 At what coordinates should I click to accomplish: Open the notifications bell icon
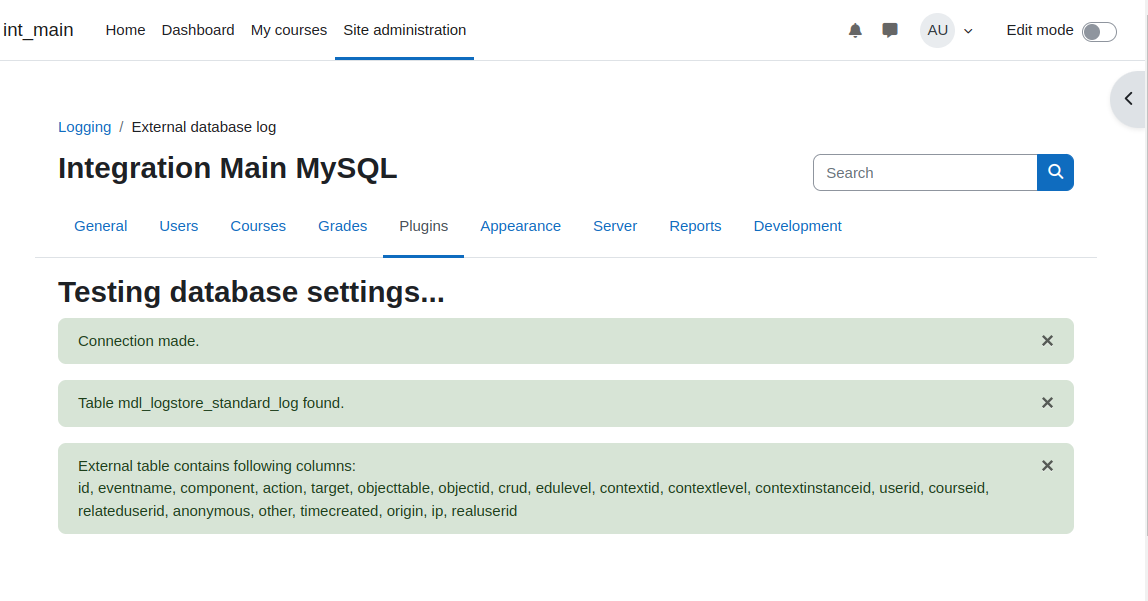[x=854, y=30]
